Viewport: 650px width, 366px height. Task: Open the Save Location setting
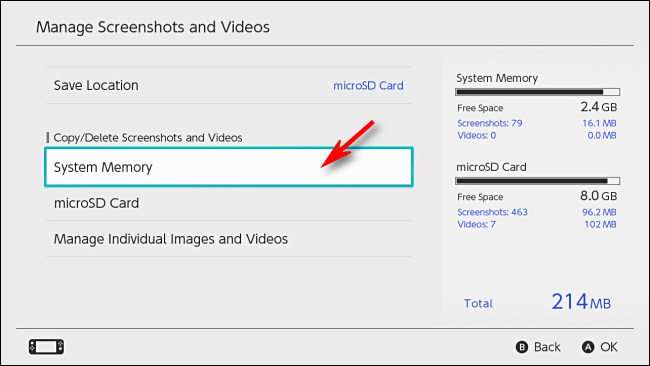coord(229,85)
